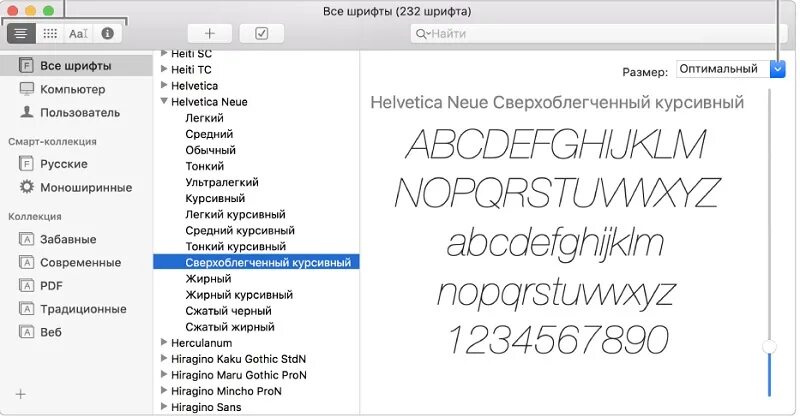The width and height of the screenshot is (800, 417).
Task: Select Моноширинные smart collection
Action: coord(77,187)
